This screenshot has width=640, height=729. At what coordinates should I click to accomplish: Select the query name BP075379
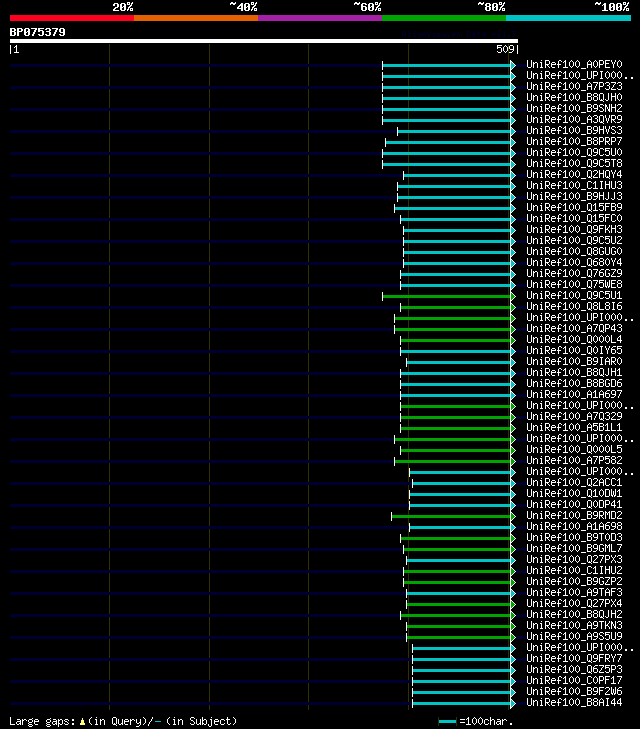[x=38, y=32]
